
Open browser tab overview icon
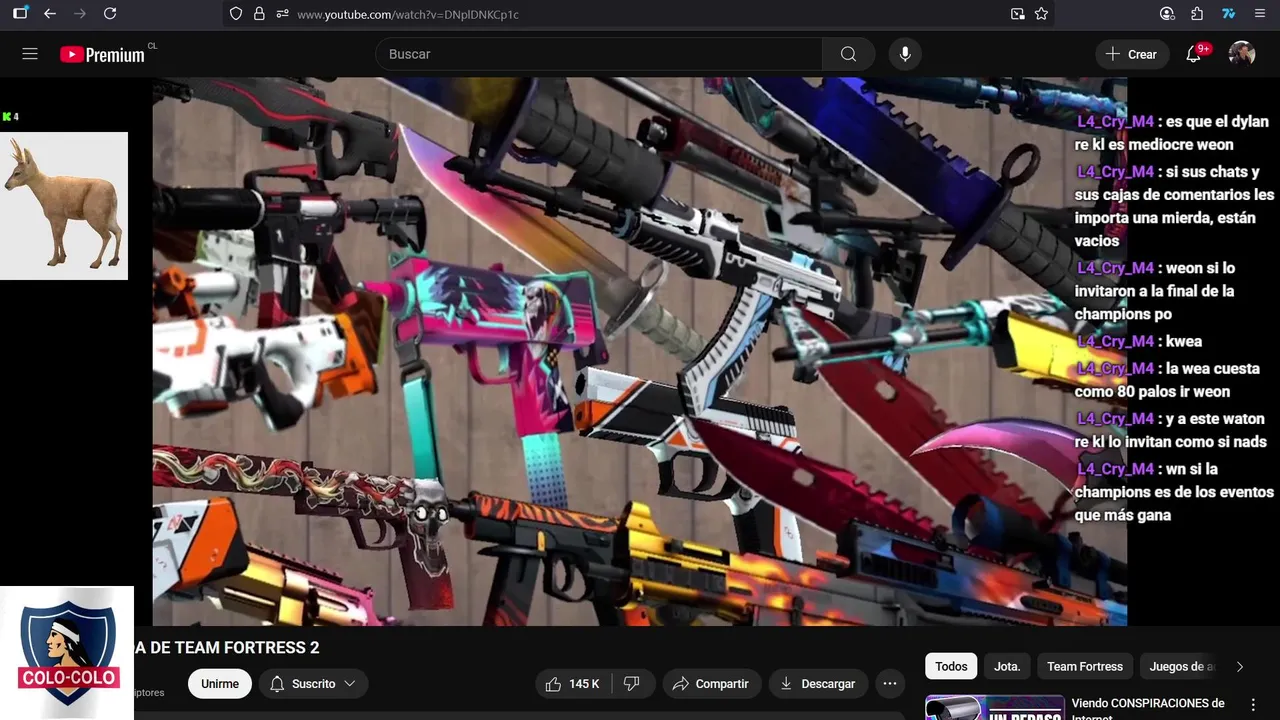20,14
